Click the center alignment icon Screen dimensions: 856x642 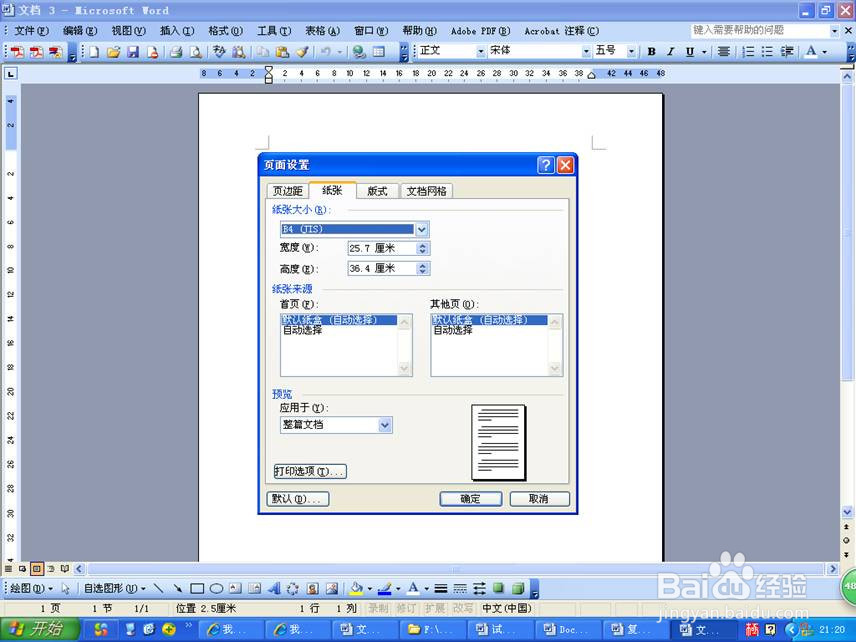(x=723, y=51)
